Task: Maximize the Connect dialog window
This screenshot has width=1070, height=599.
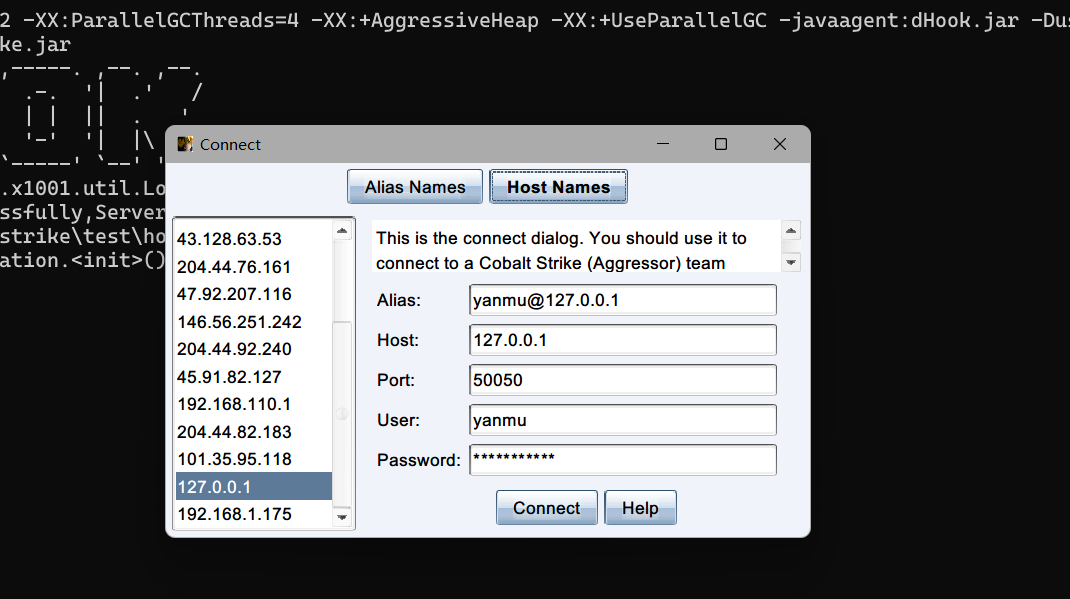Action: (721, 144)
